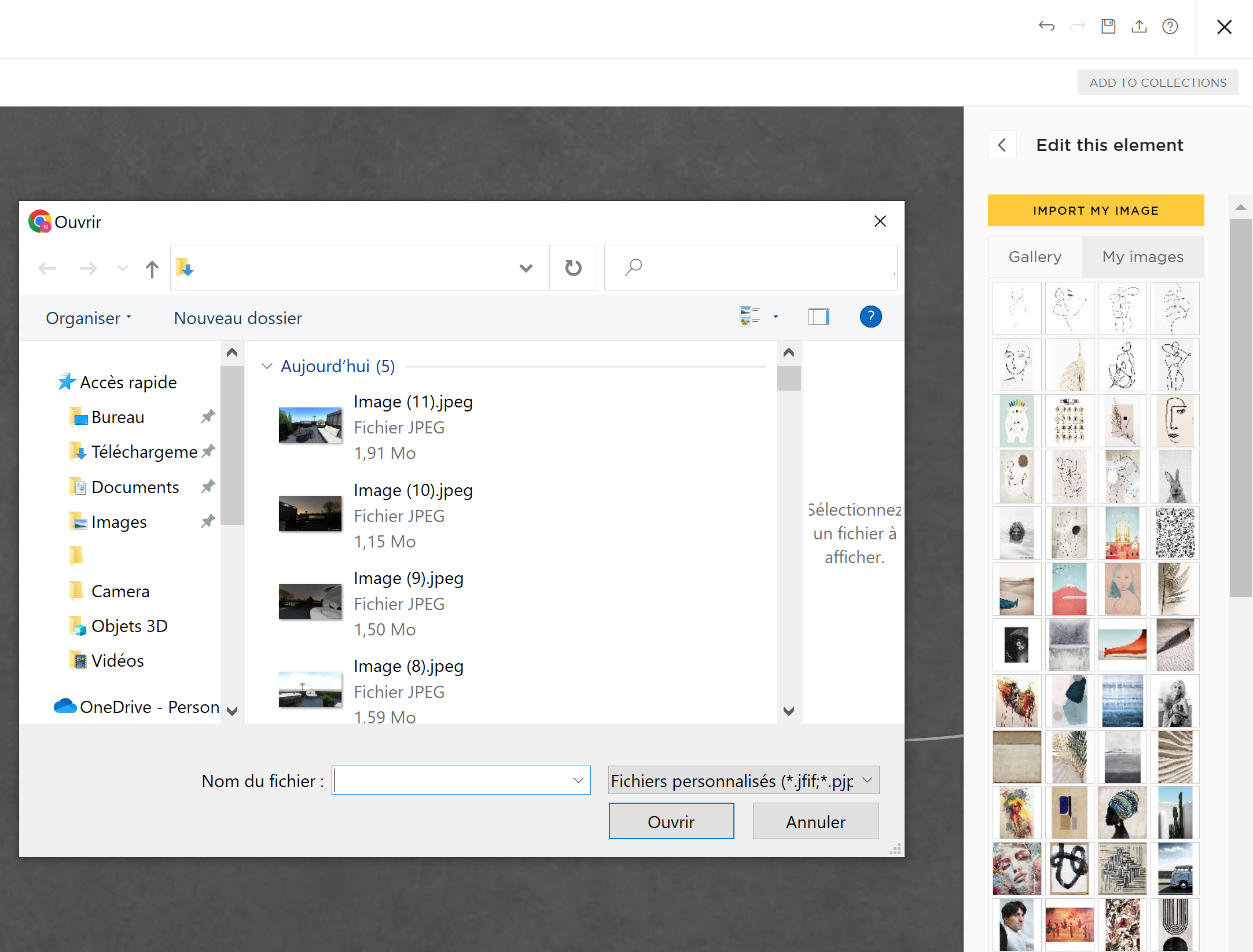The width and height of the screenshot is (1253, 952).
Task: Click the share/export upload icon
Action: click(1139, 27)
